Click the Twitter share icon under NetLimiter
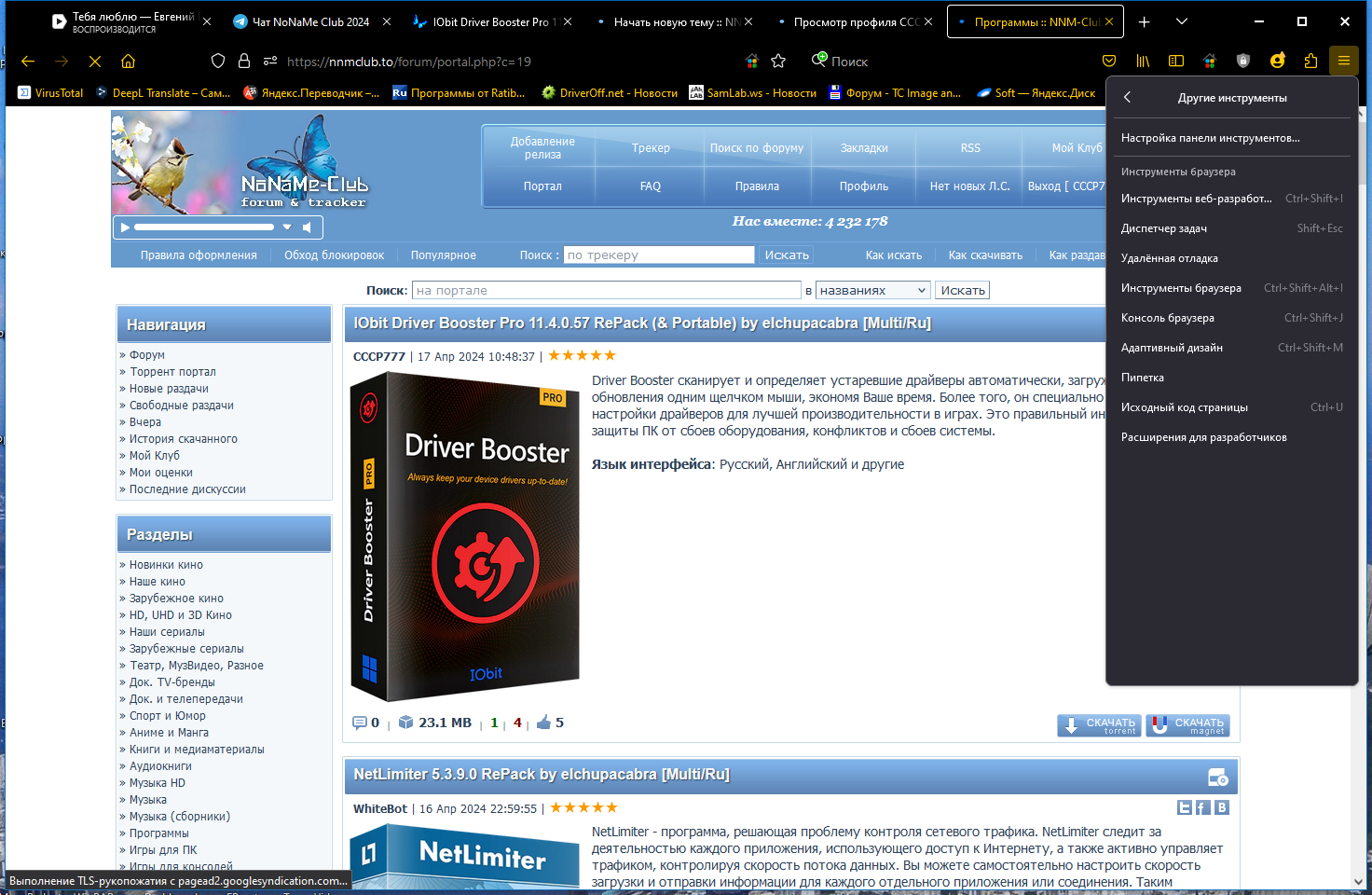1372x895 pixels. click(x=1185, y=807)
